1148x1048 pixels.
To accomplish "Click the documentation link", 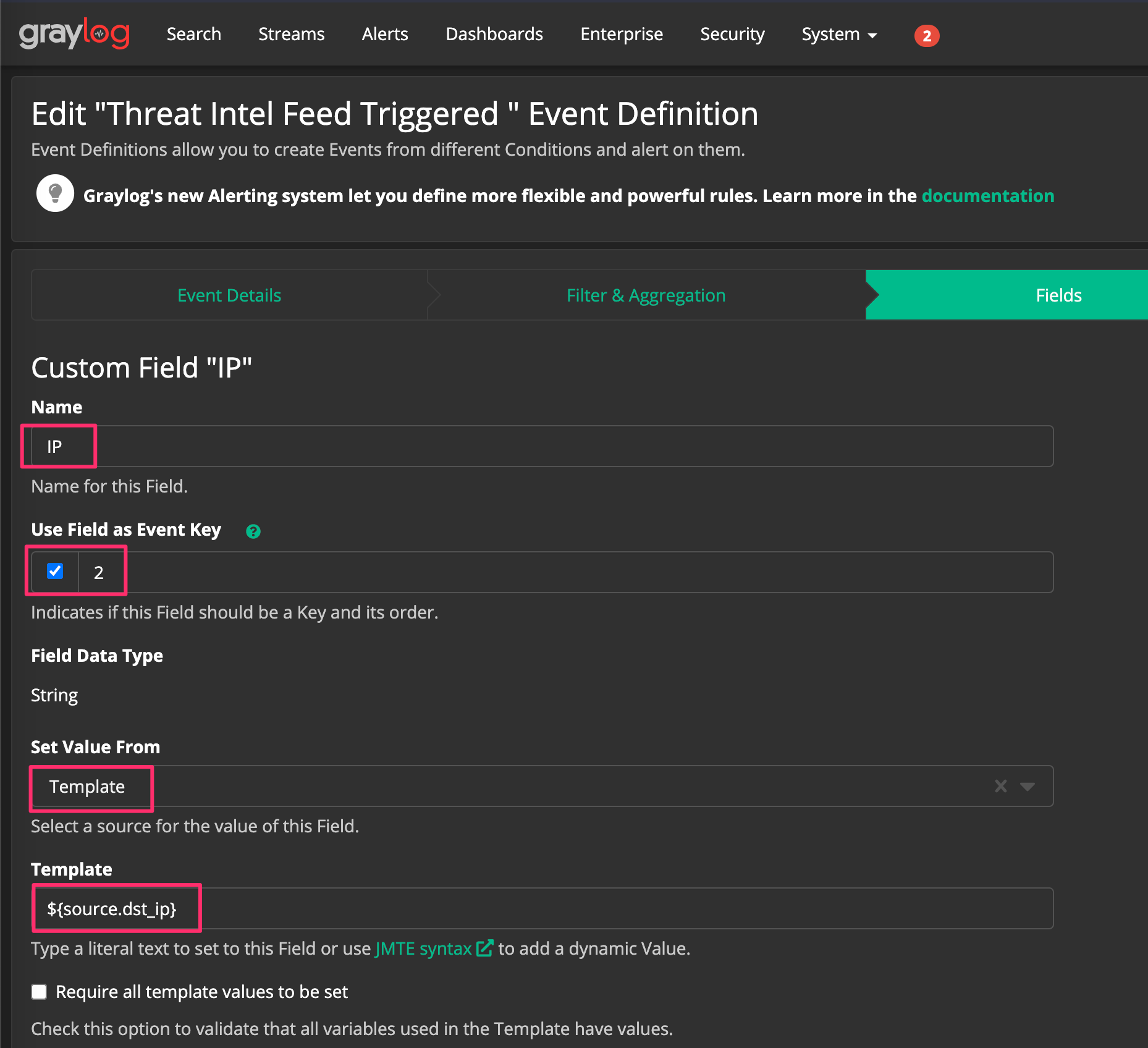I will 987,196.
